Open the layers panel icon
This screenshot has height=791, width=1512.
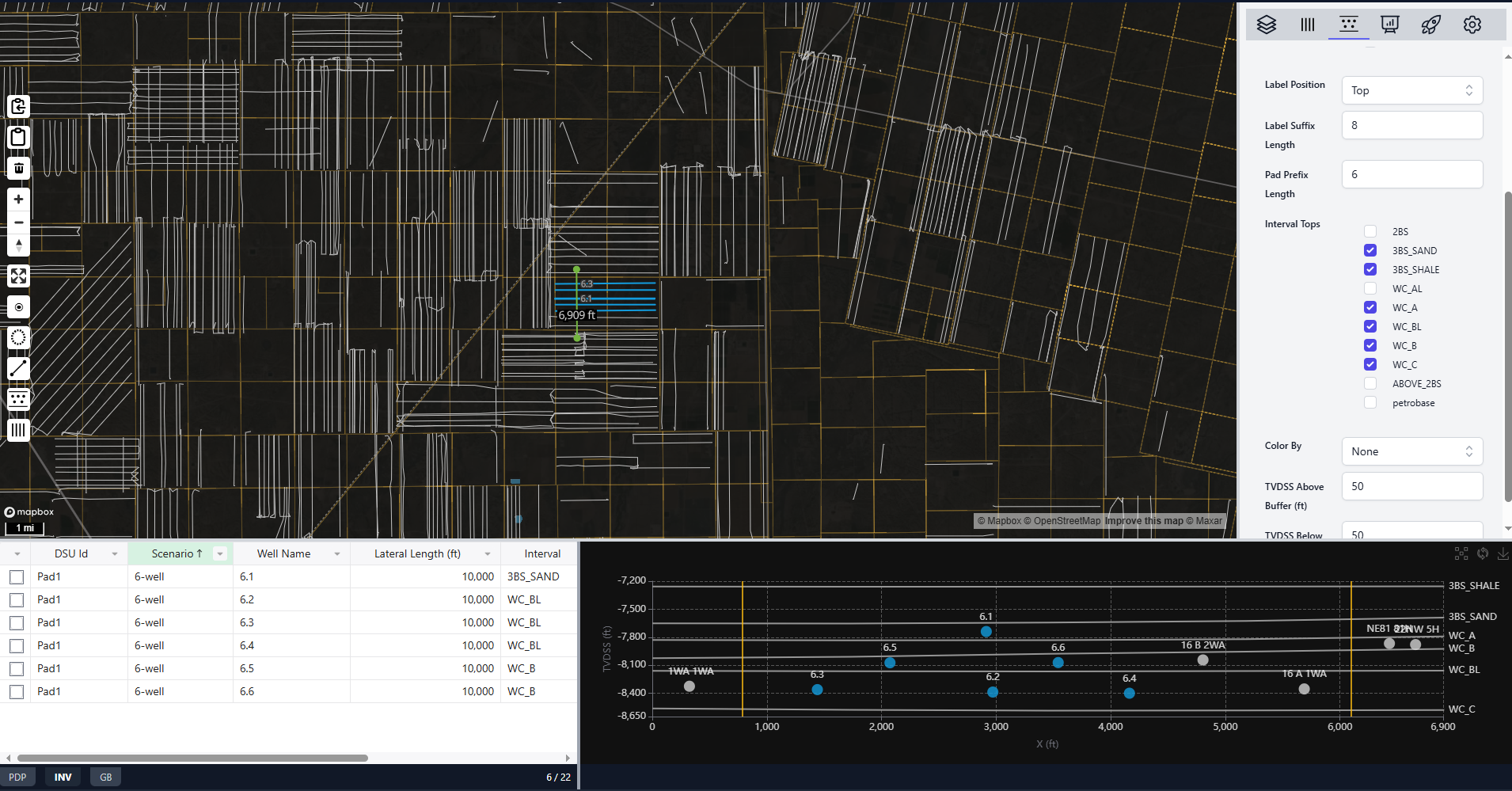click(1267, 25)
